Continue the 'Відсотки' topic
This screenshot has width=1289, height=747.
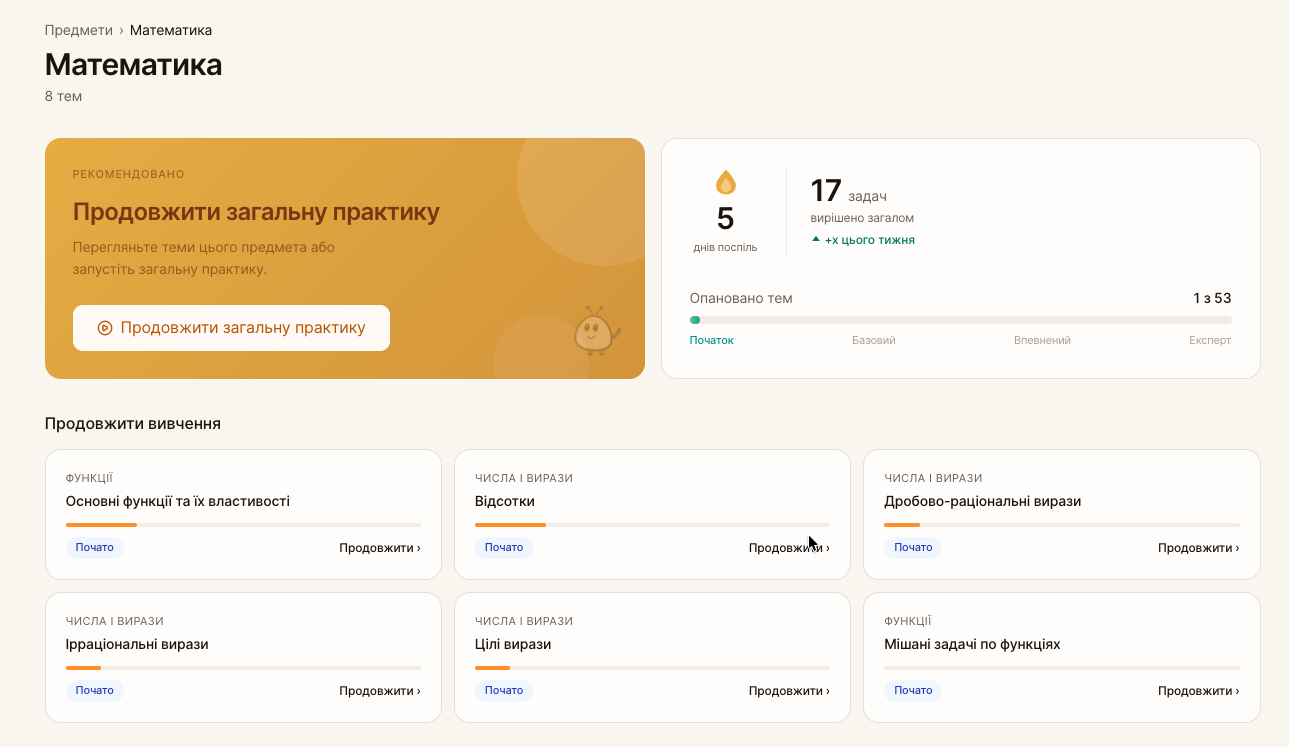click(788, 548)
